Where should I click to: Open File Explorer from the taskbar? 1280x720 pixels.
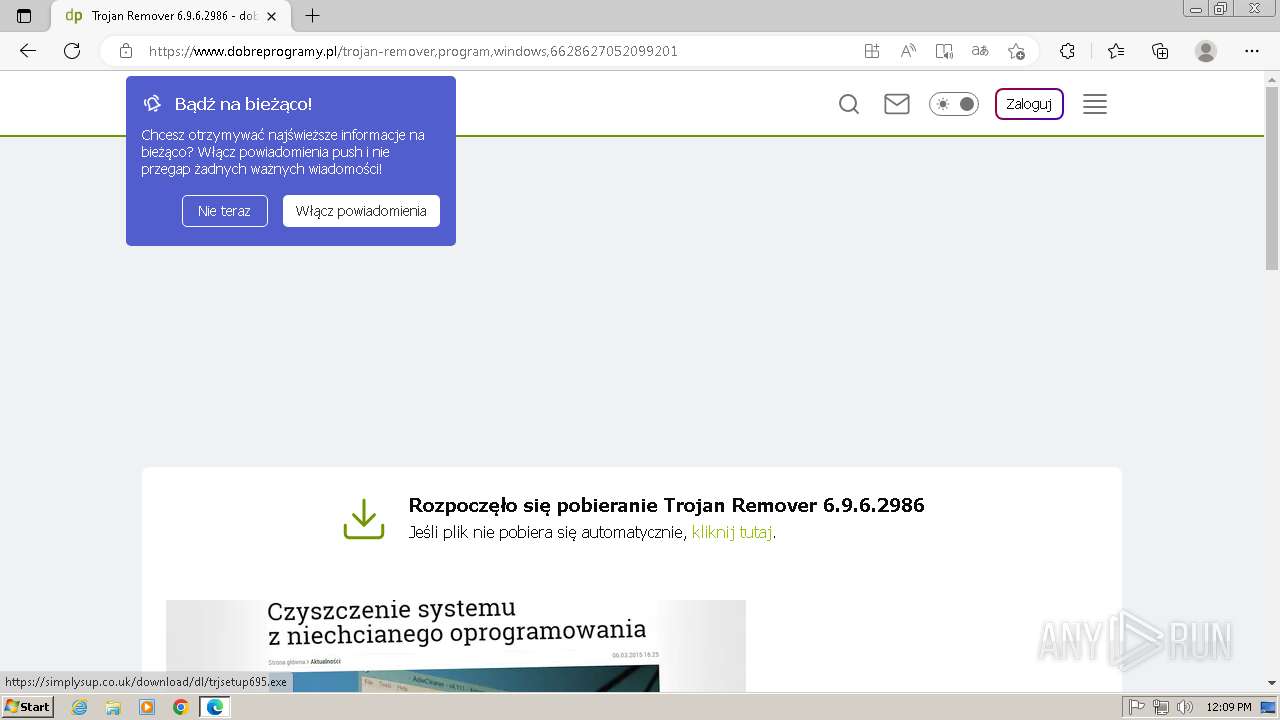click(113, 707)
